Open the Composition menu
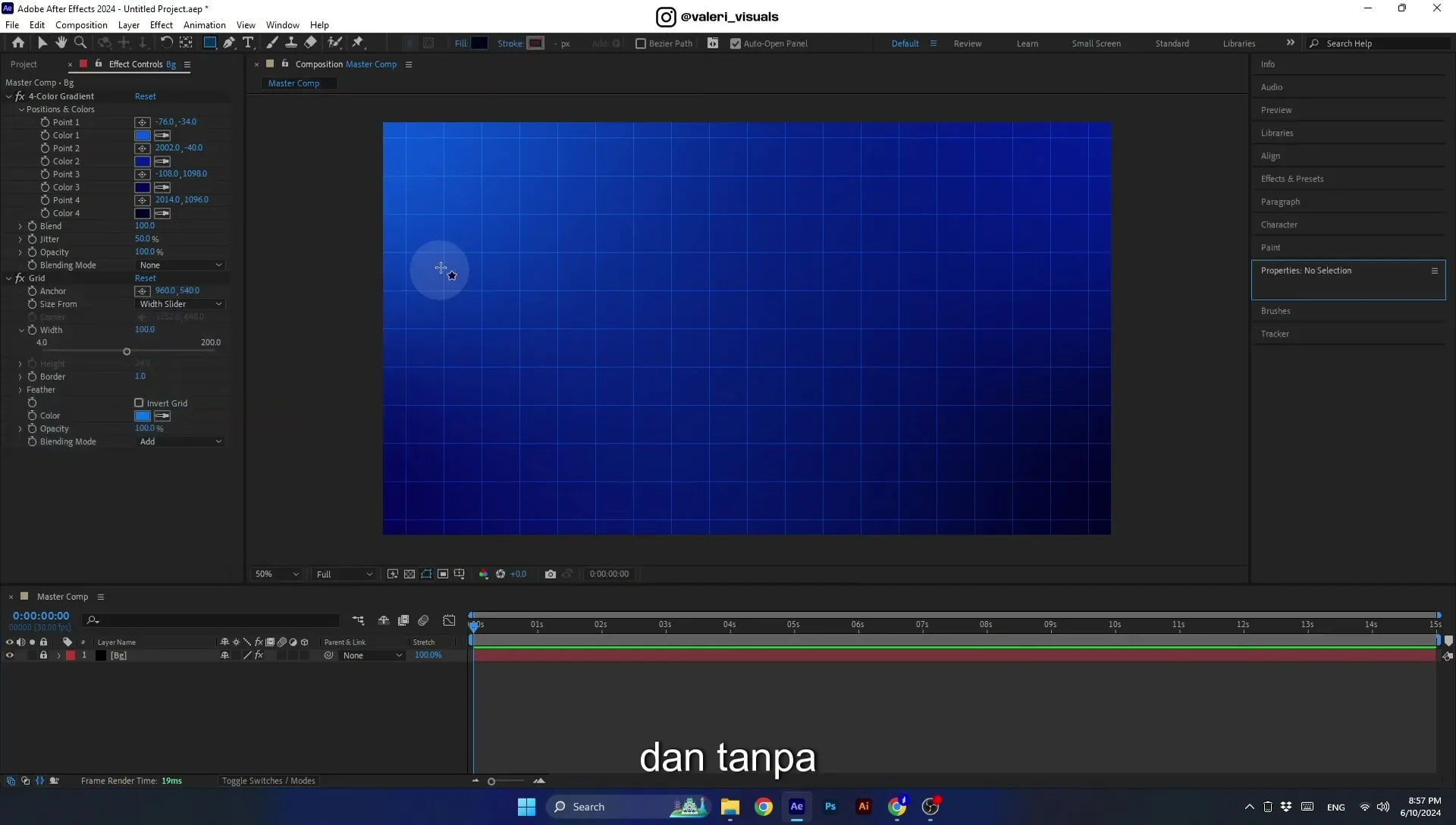This screenshot has width=1456, height=825. 81,25
